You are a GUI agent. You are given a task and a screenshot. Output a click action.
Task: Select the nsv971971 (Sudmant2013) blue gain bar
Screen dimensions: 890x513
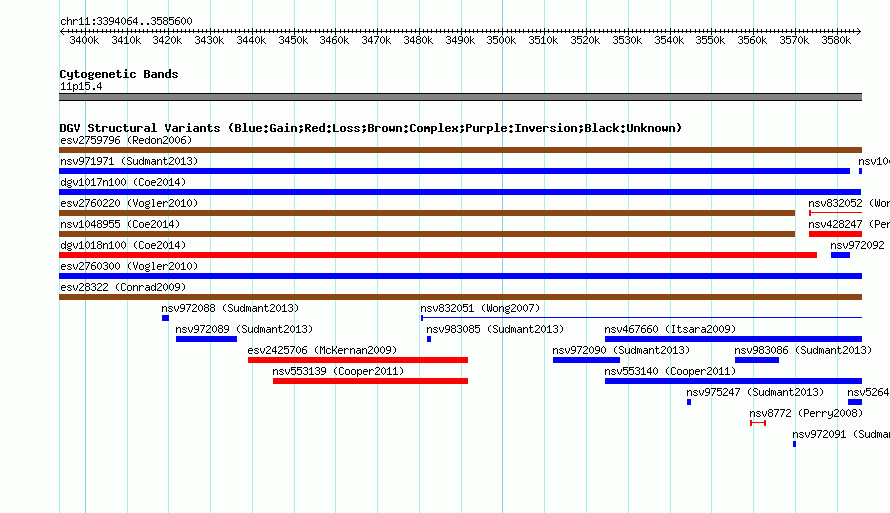click(x=455, y=171)
